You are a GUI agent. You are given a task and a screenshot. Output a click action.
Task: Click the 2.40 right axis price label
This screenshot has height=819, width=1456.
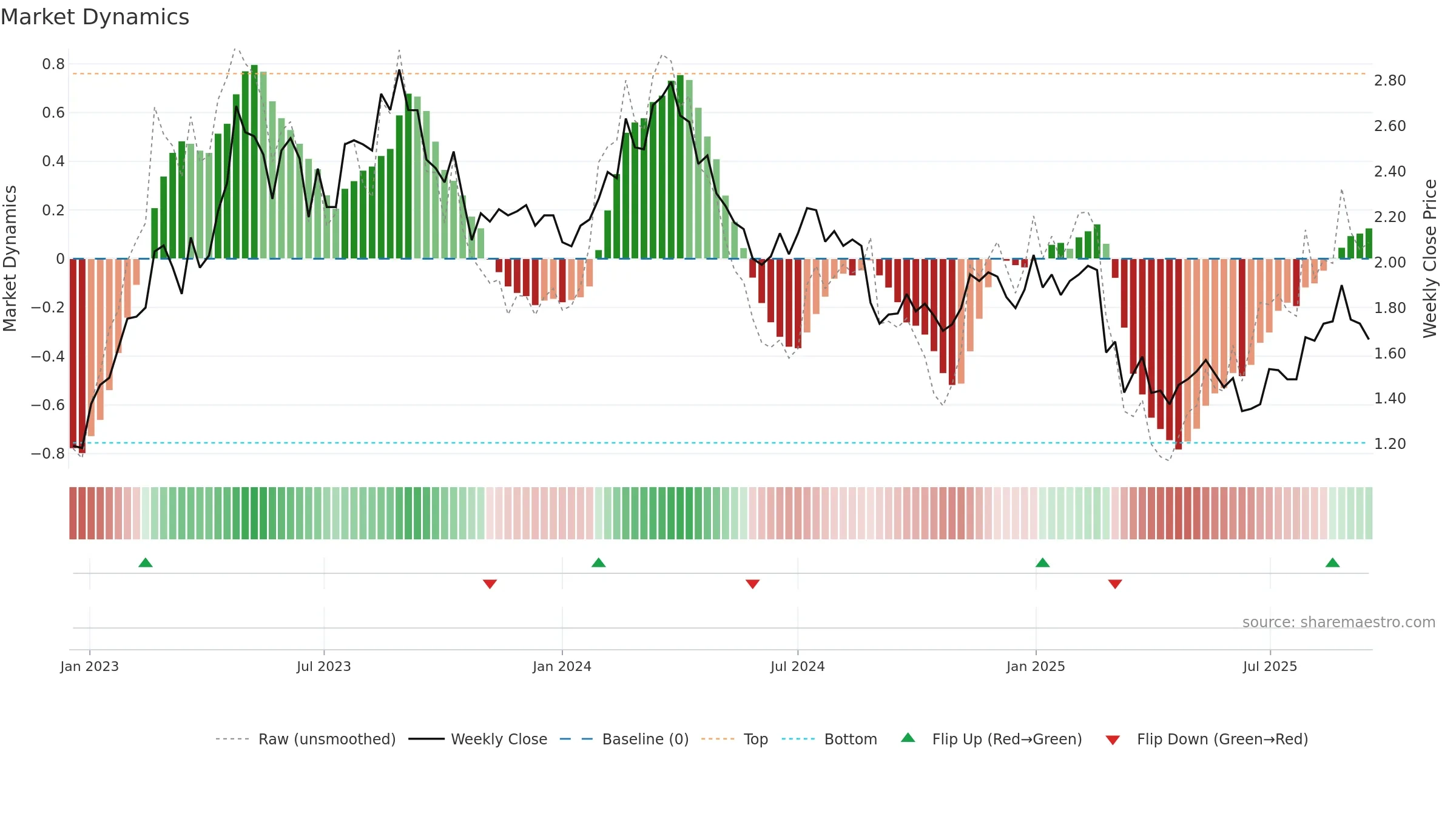[x=1390, y=172]
